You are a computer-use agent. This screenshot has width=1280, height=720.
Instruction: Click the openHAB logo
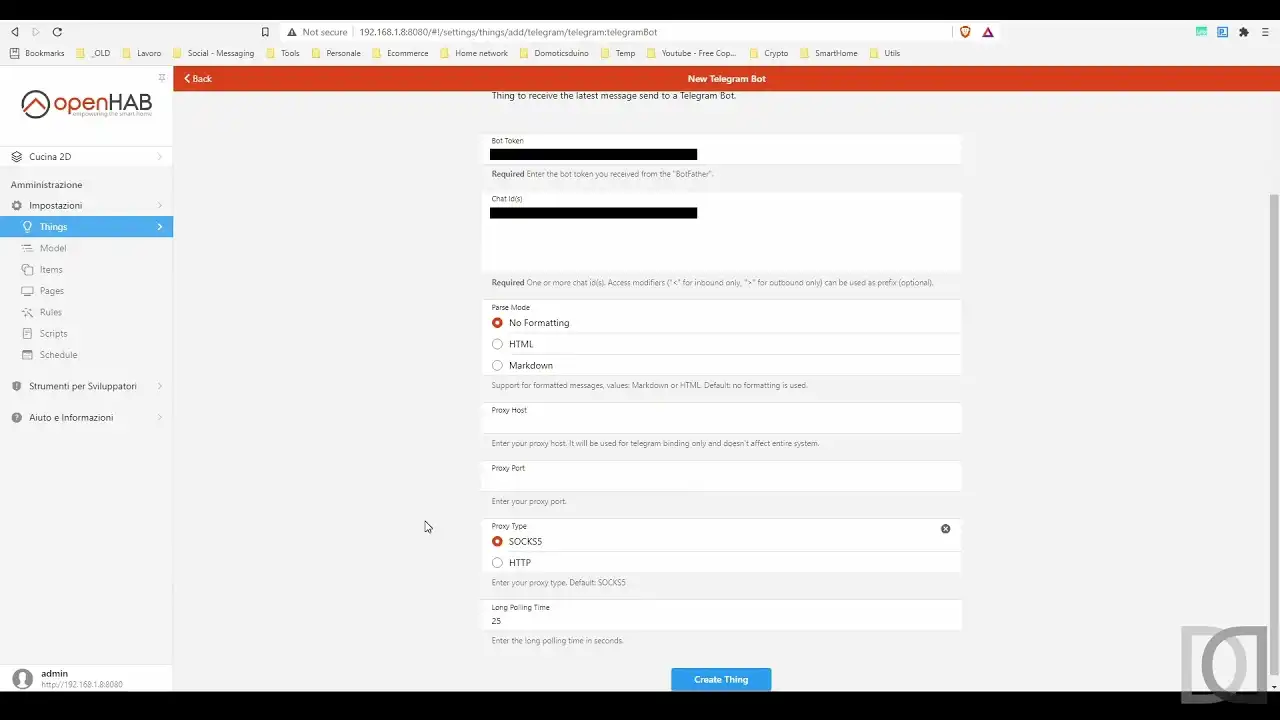click(x=87, y=104)
